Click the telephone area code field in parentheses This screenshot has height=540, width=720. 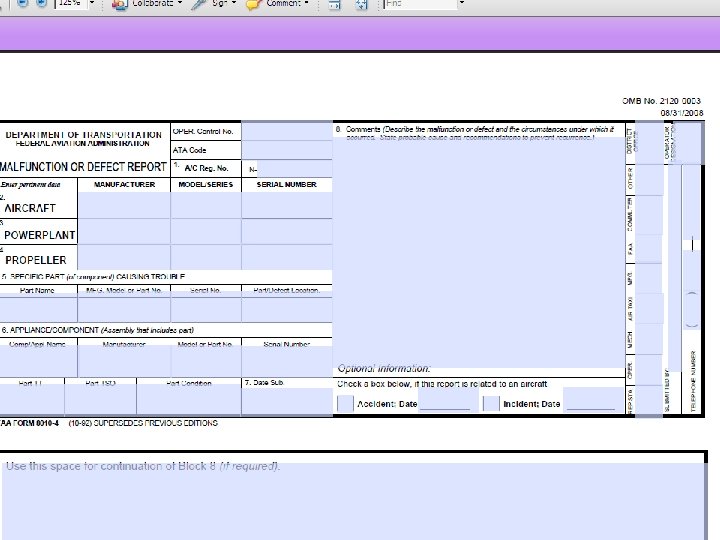tap(692, 309)
